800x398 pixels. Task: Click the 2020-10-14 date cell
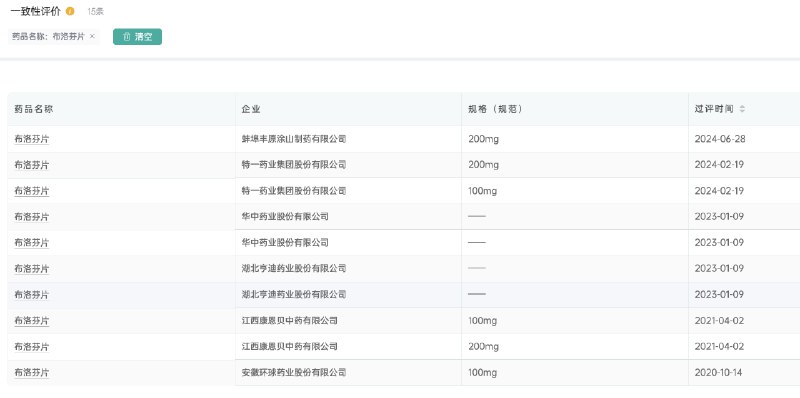click(x=718, y=372)
